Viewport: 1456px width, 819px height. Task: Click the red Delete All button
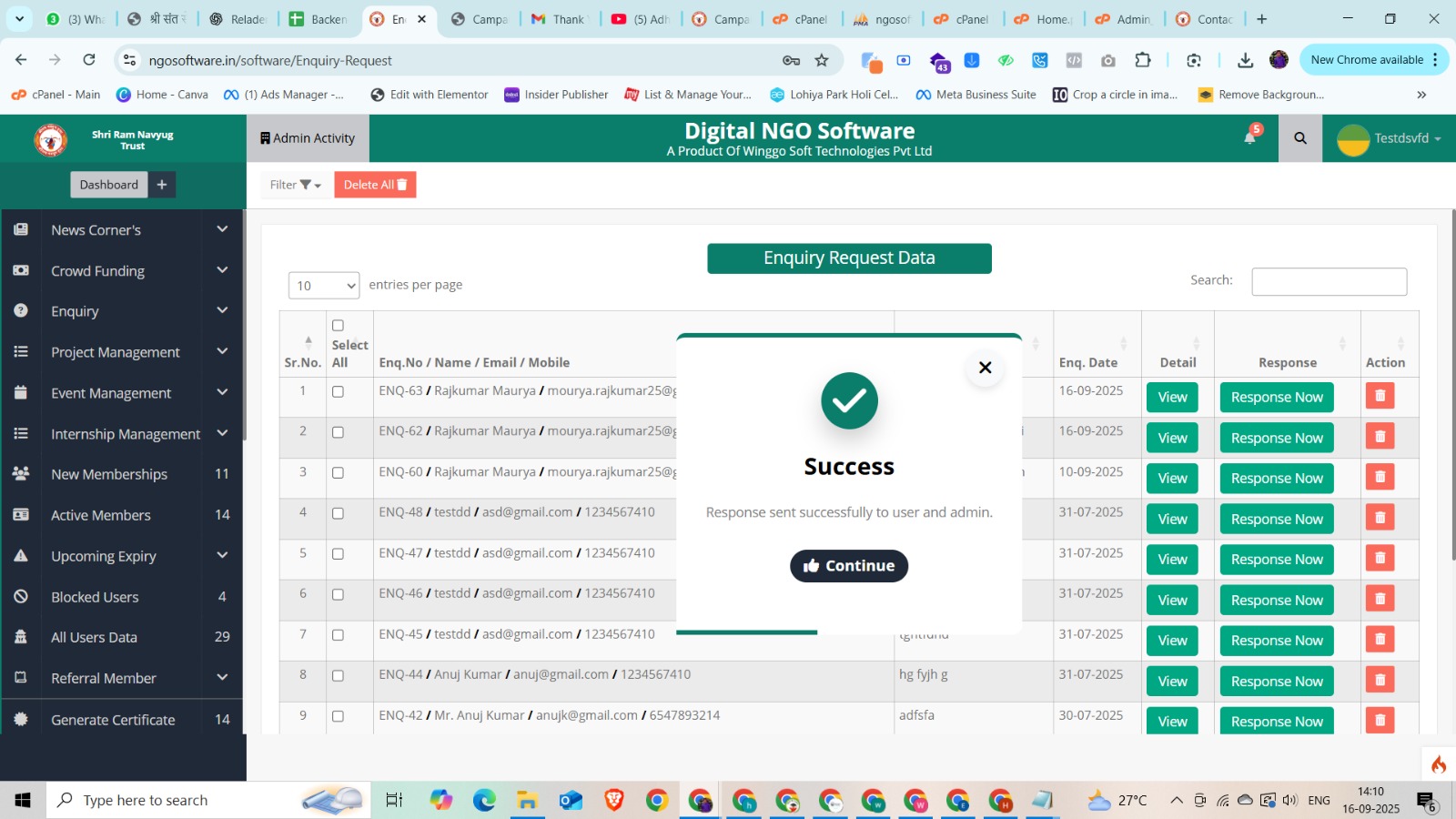coord(375,185)
